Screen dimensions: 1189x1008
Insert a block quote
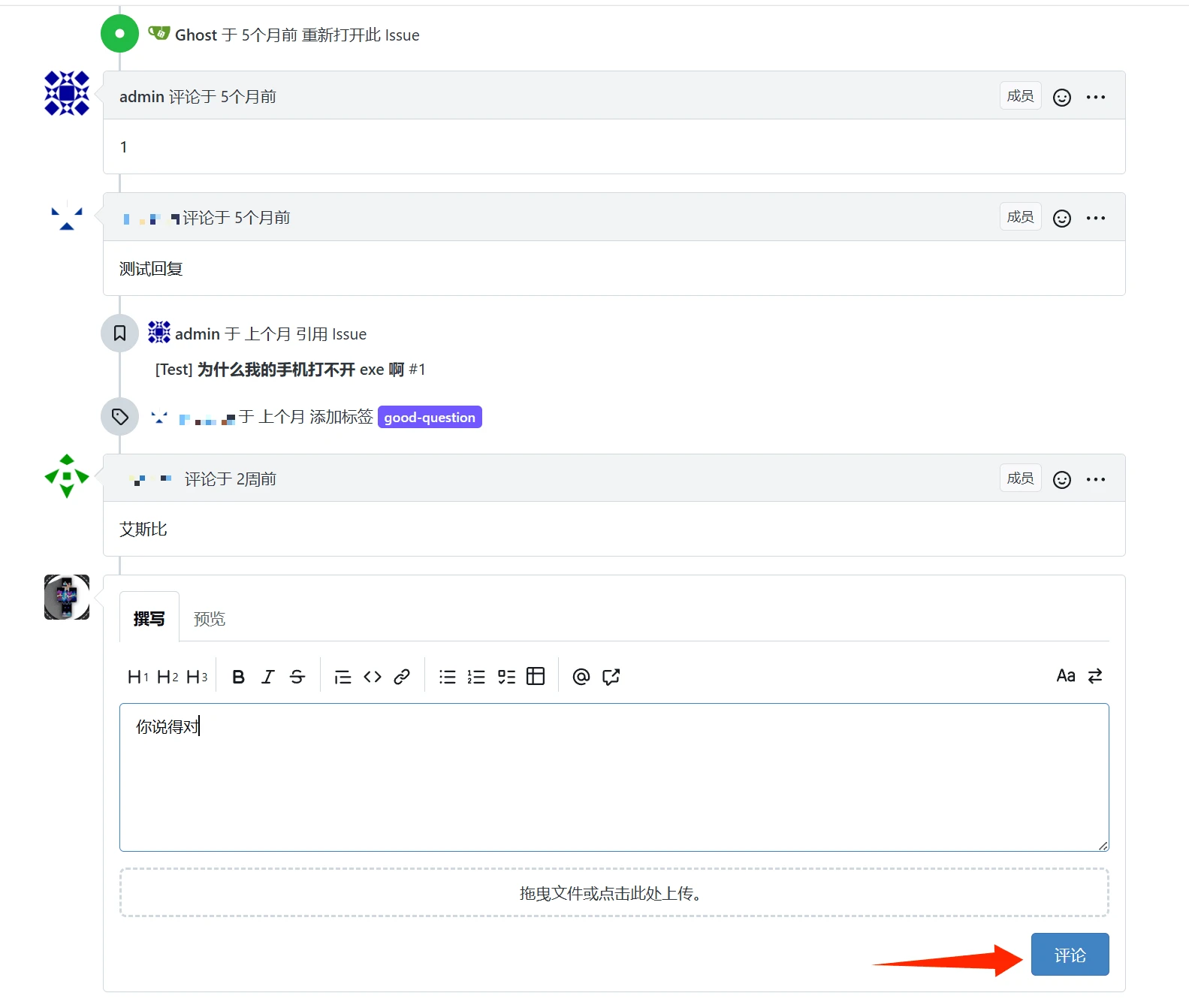[343, 677]
